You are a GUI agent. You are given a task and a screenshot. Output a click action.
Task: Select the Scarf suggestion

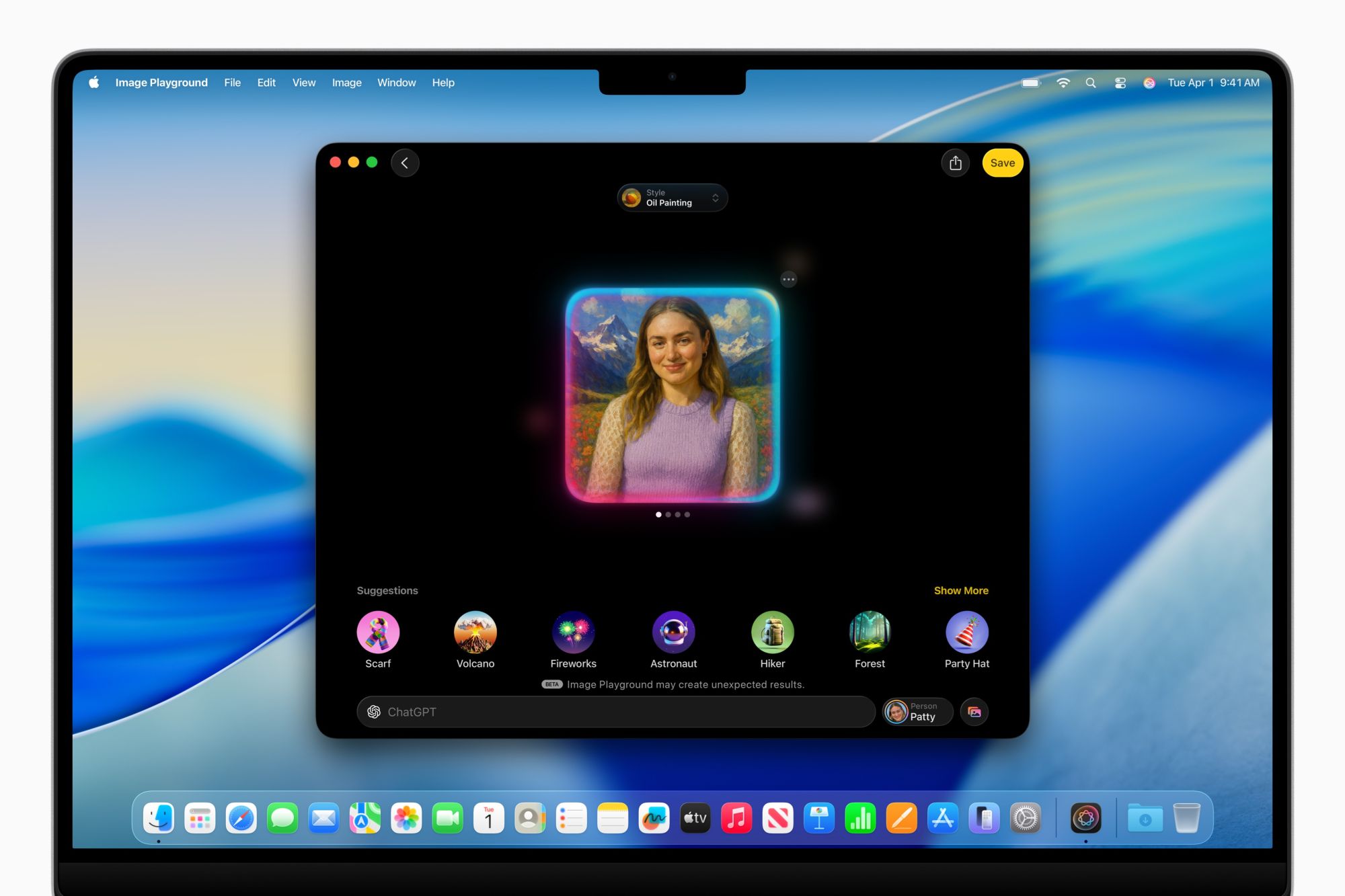[x=377, y=632]
